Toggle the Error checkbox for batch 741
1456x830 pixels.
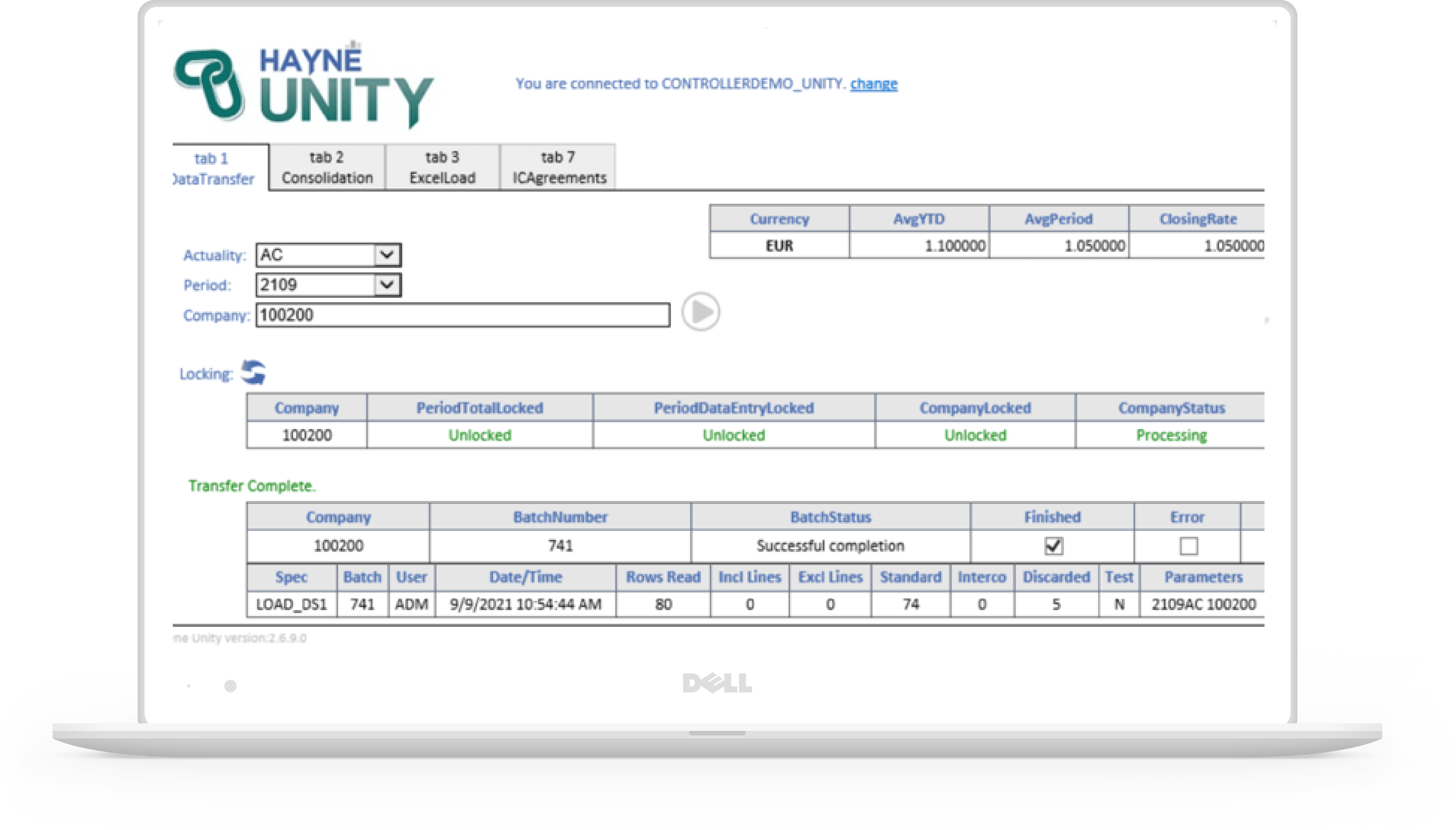(1188, 546)
